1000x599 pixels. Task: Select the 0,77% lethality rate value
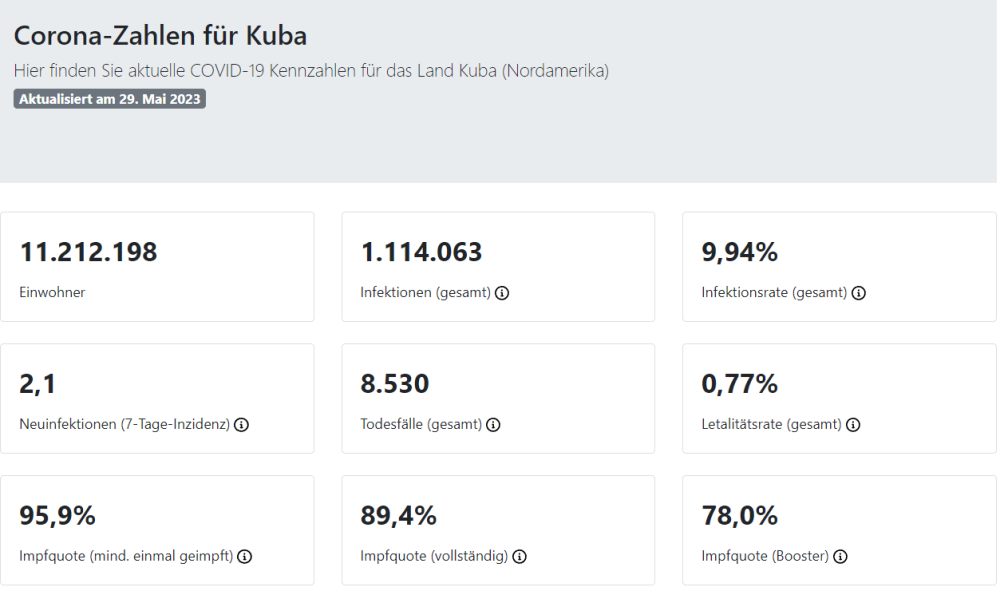(740, 384)
